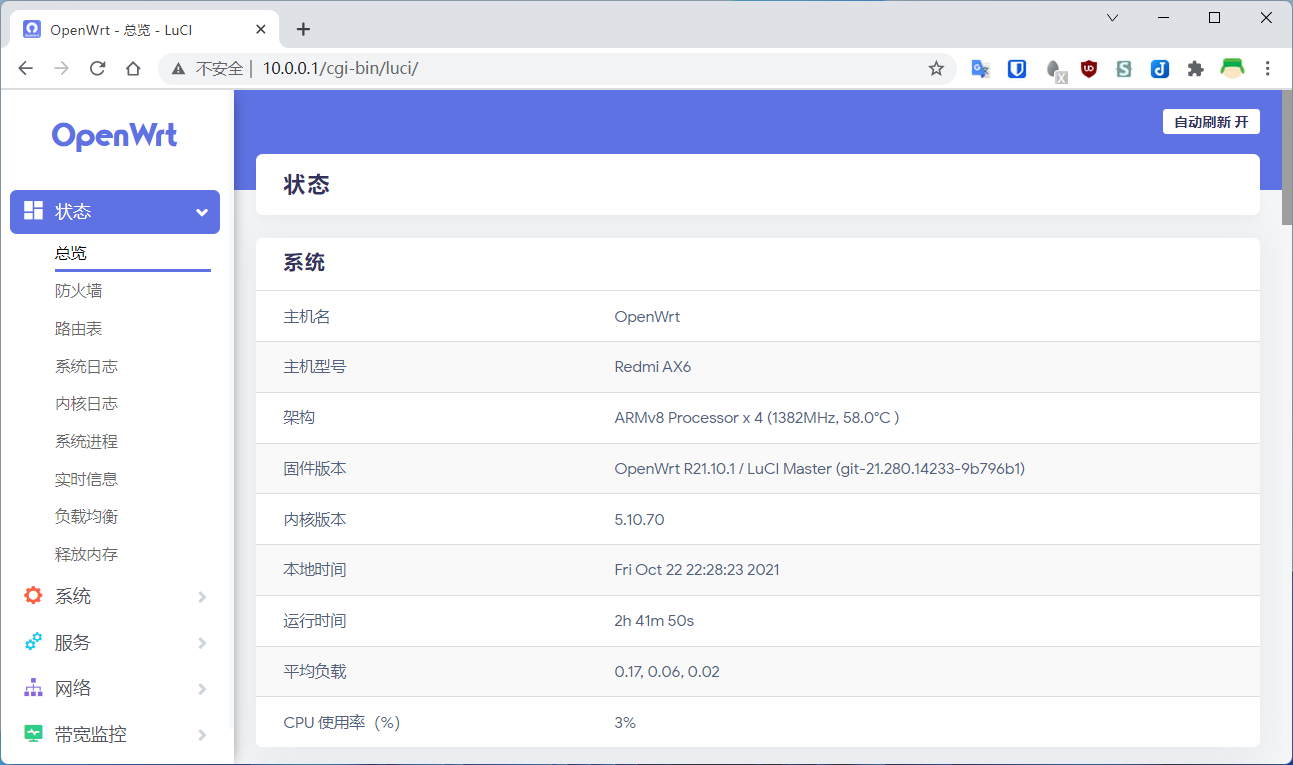The width and height of the screenshot is (1293, 765).
Task: Open the Chrome extensions puzzle icon
Action: tap(1195, 69)
